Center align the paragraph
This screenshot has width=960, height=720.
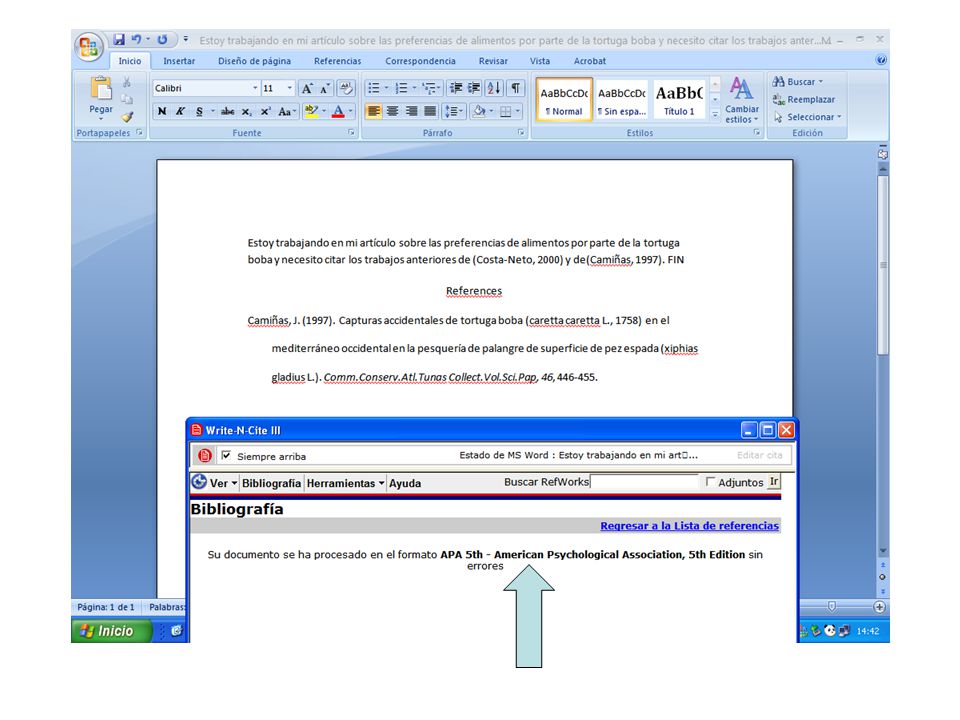click(x=393, y=111)
